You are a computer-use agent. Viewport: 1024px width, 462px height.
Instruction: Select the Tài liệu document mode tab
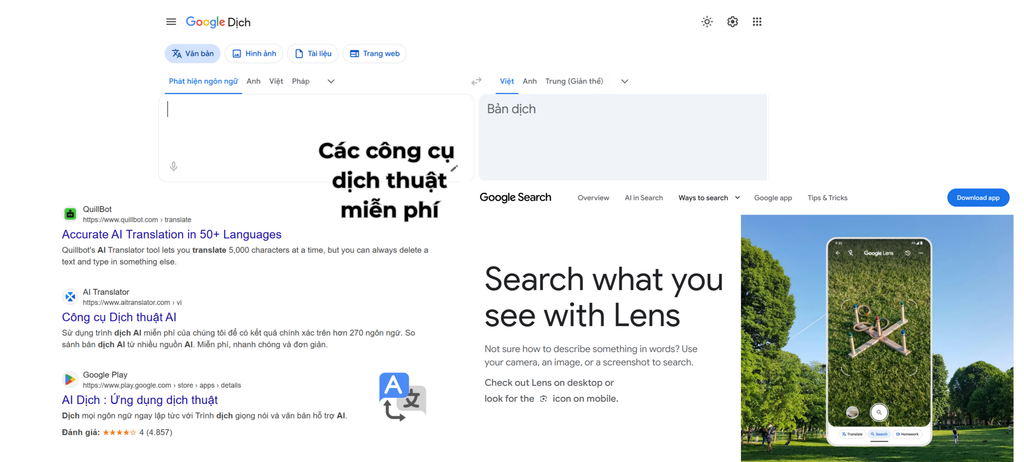click(x=313, y=54)
